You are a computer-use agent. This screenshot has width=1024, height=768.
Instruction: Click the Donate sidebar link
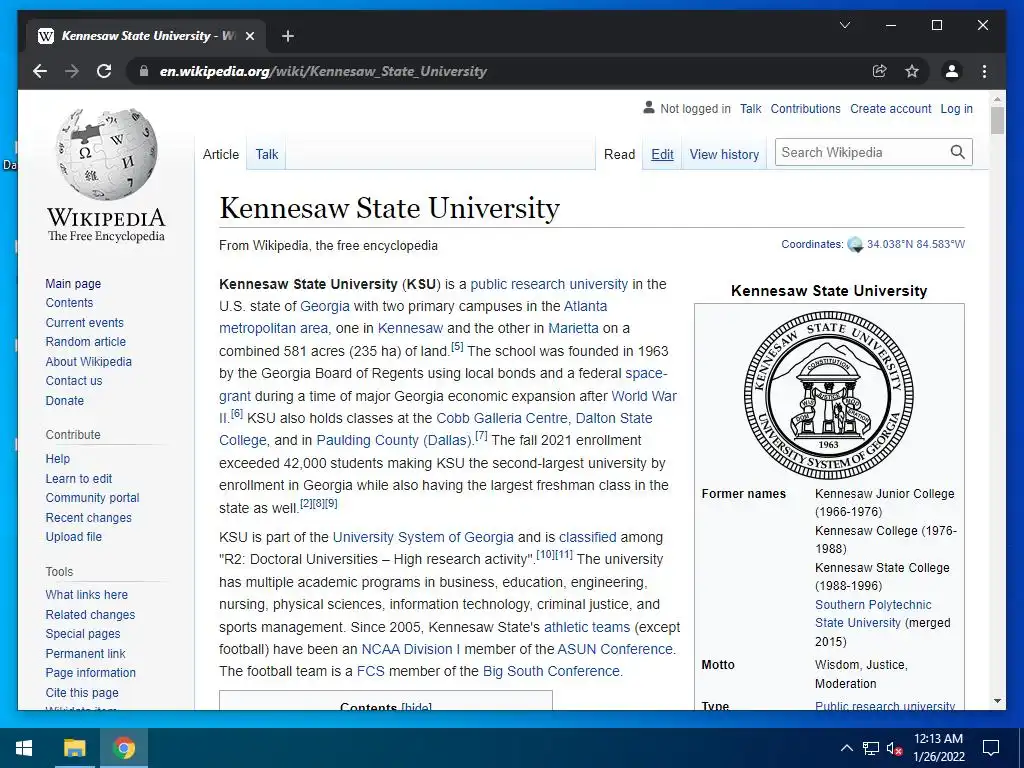(65, 400)
